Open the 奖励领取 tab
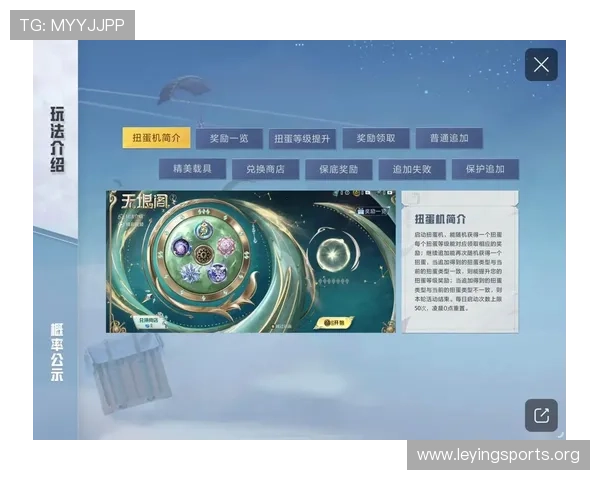Image resolution: width=600 pixels, height=480 pixels. pos(376,138)
